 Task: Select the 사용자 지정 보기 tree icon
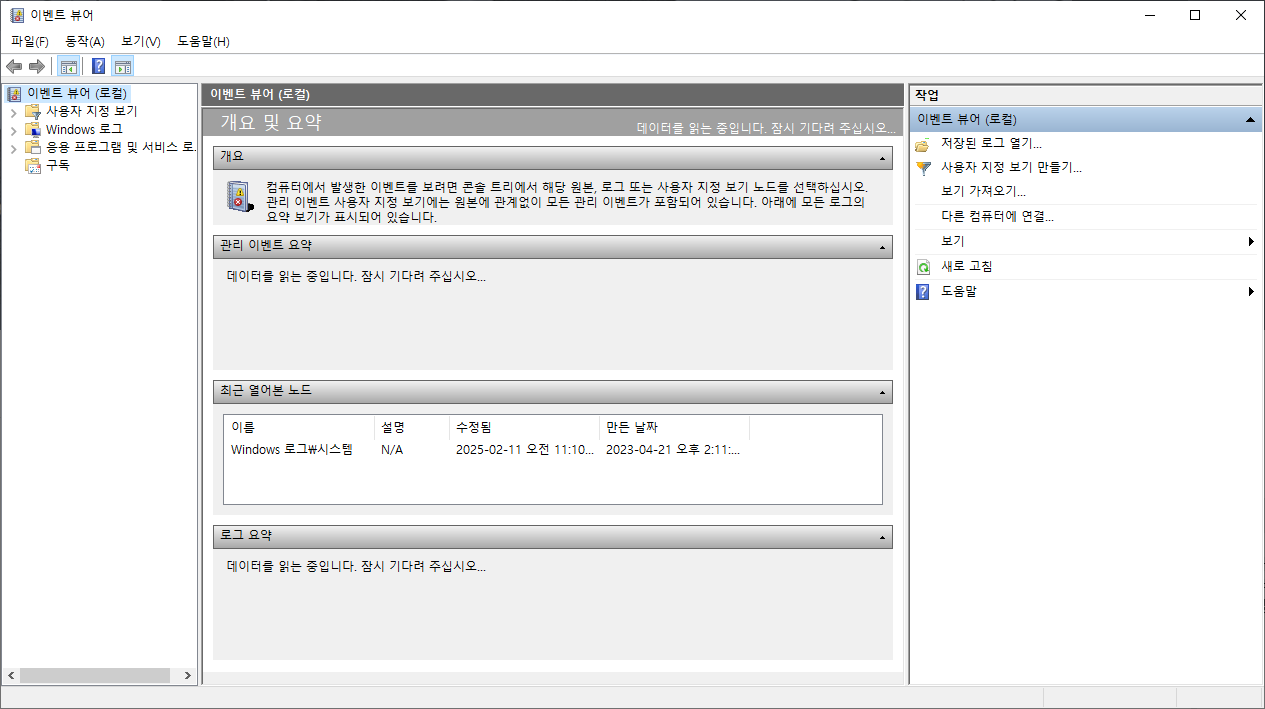pyautogui.click(x=31, y=111)
